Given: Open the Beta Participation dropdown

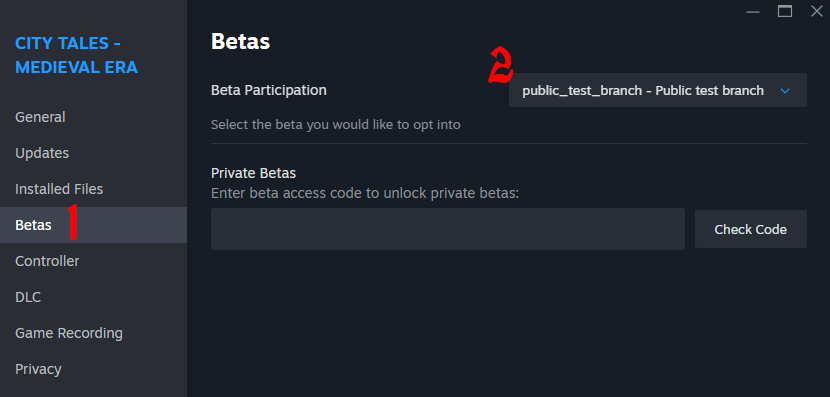Looking at the screenshot, I should coord(658,91).
